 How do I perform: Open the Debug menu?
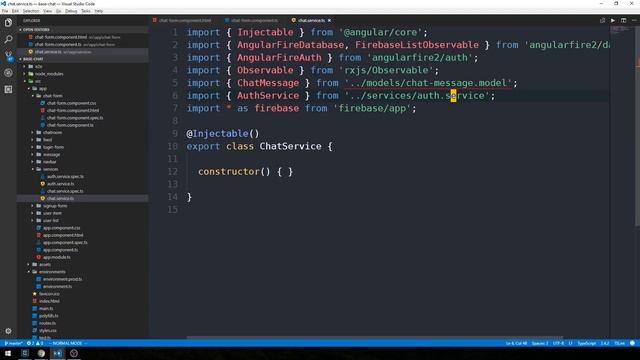(71, 11)
